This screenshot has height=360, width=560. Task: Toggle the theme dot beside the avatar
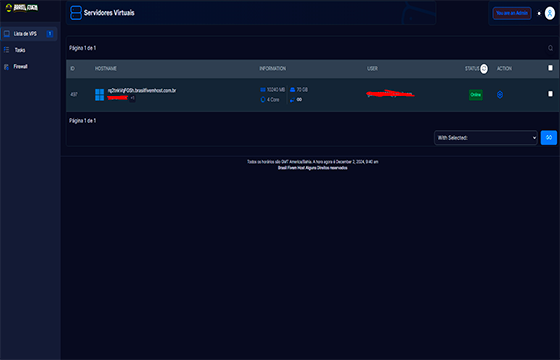pyautogui.click(x=539, y=14)
